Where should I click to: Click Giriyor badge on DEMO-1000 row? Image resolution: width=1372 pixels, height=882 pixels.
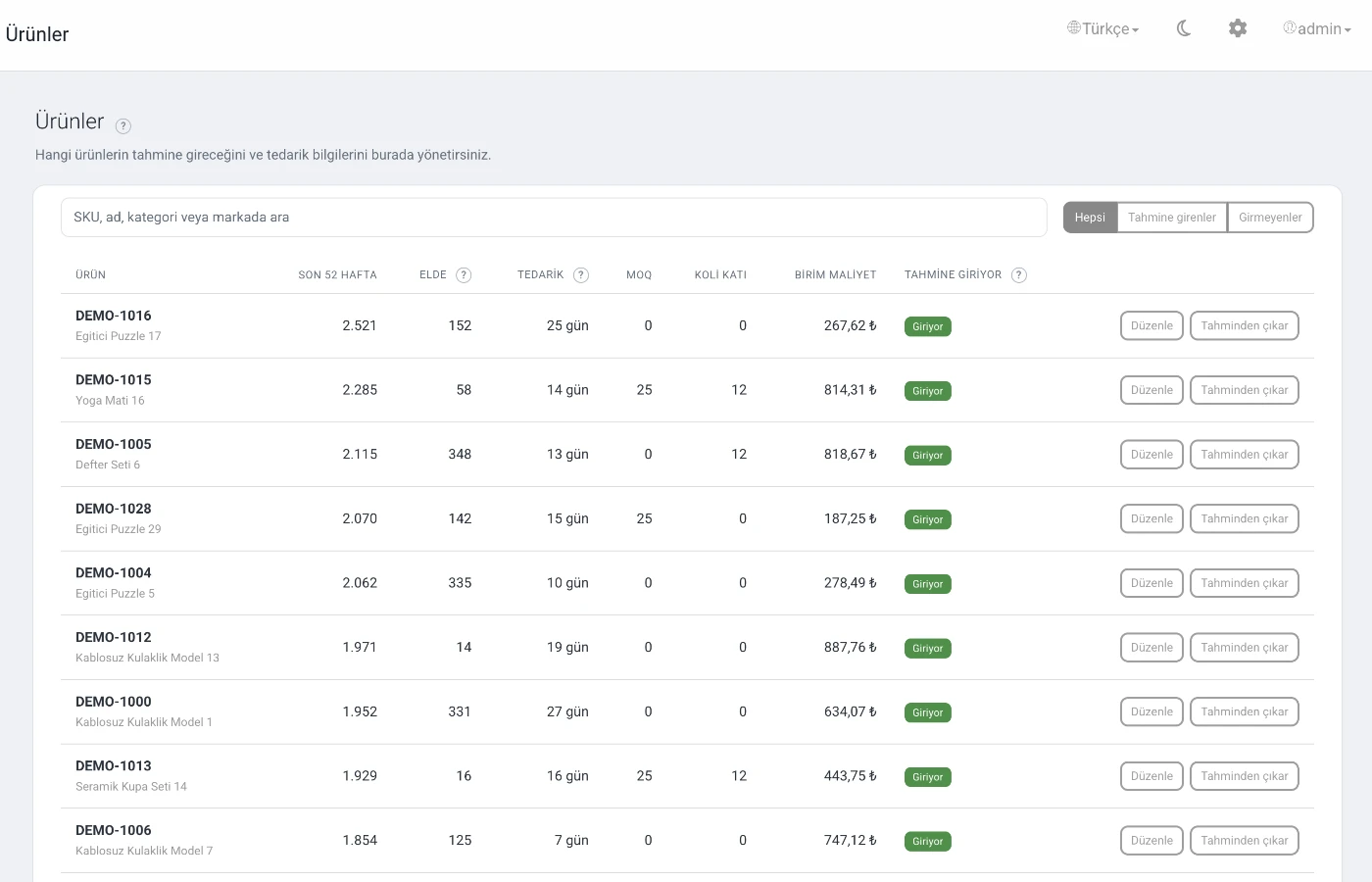tap(928, 712)
